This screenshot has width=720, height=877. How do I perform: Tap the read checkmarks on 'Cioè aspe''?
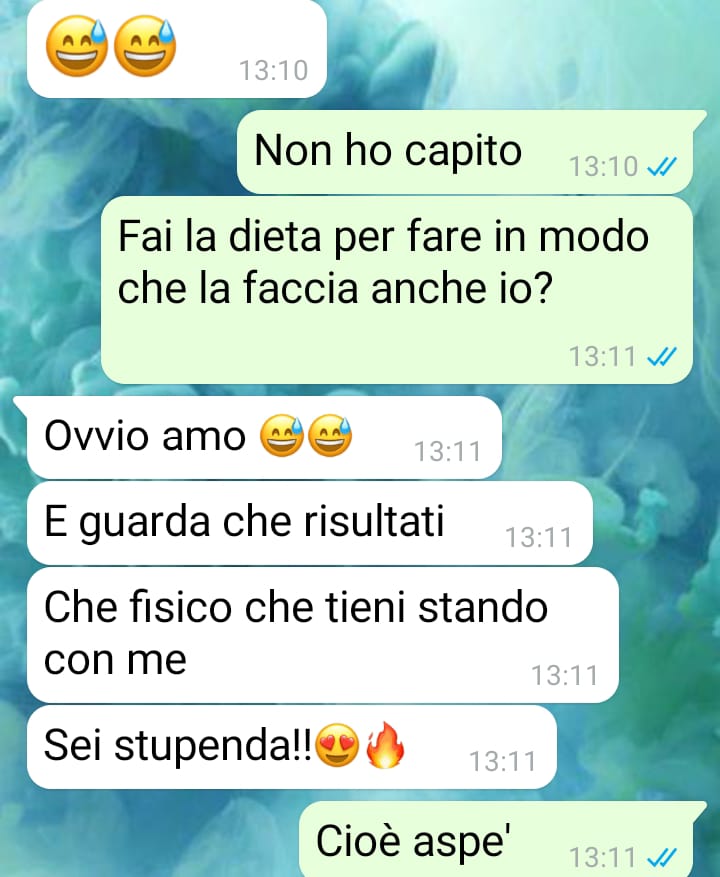(662, 856)
